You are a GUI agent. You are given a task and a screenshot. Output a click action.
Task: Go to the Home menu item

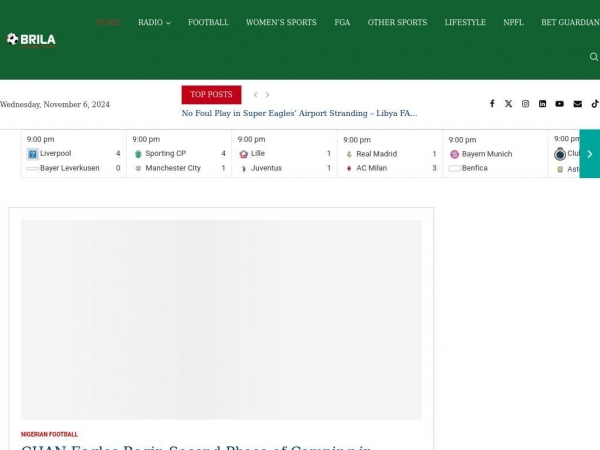pos(108,23)
